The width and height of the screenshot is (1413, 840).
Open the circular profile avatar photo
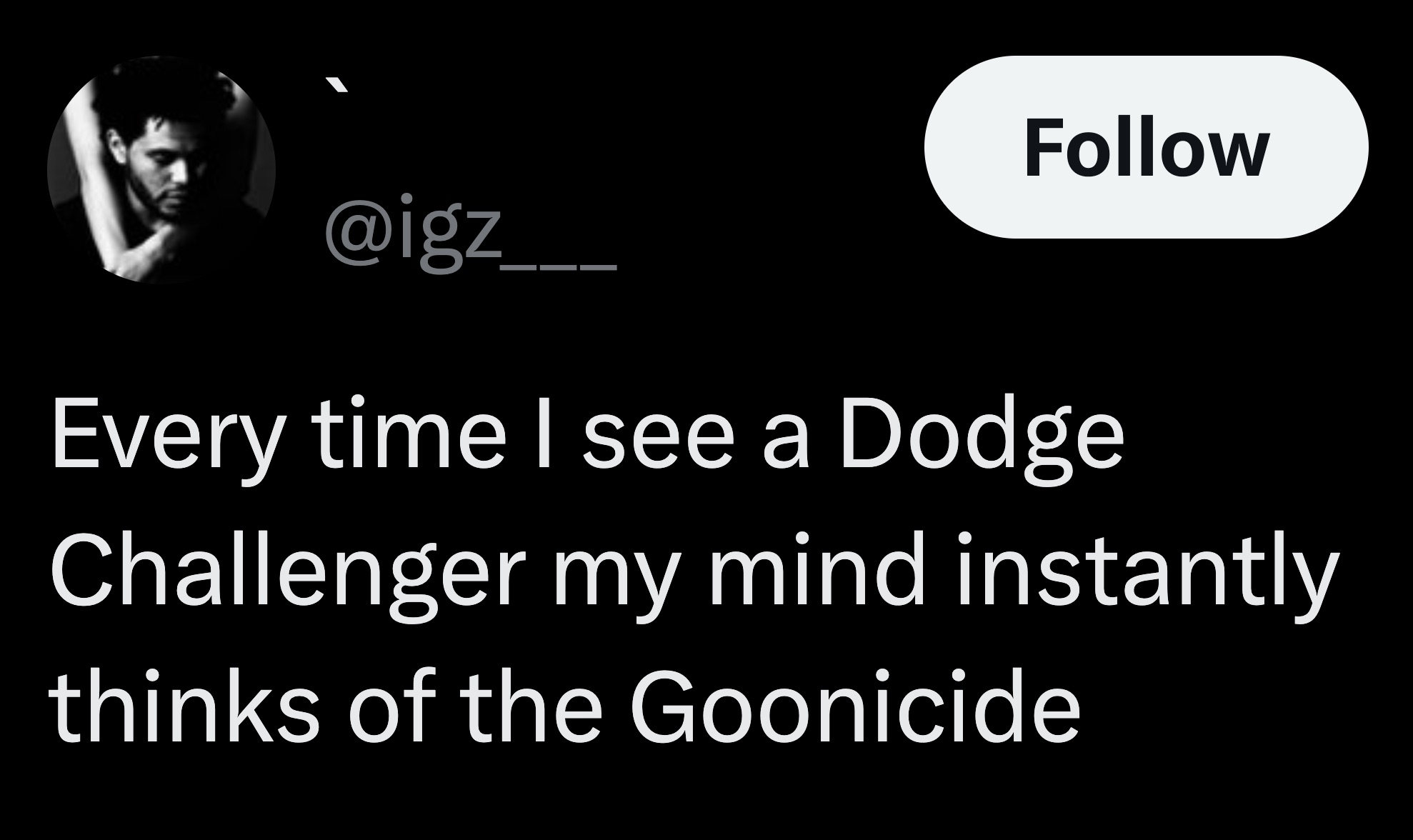point(161,170)
